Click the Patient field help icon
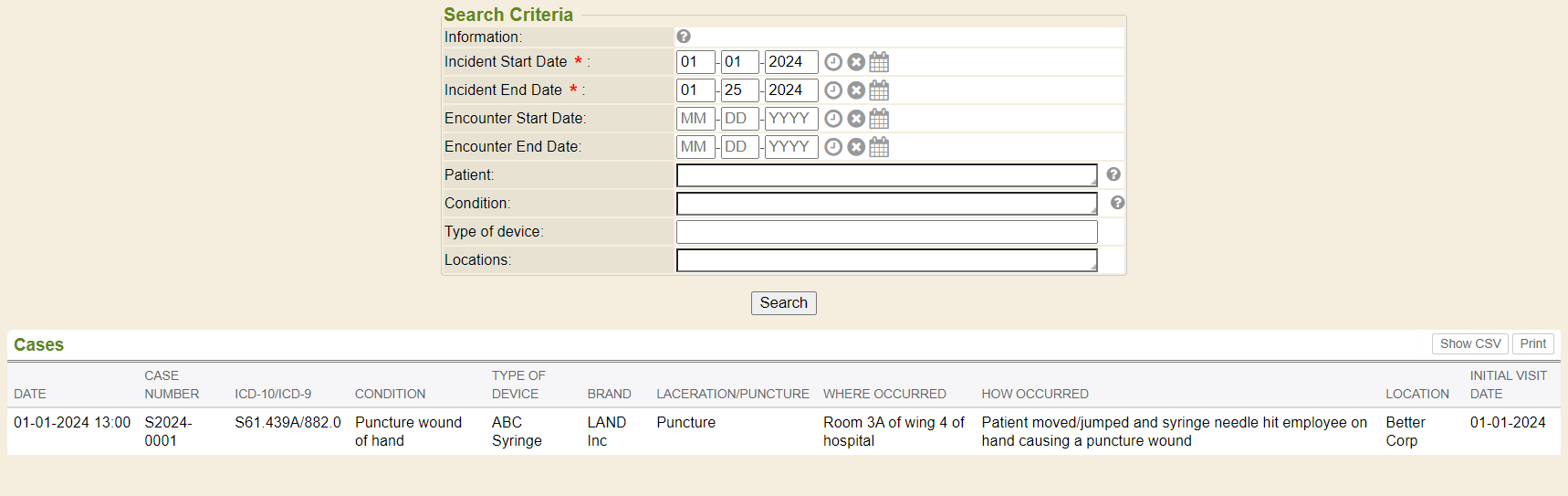This screenshot has height=496, width=1568. click(x=1113, y=174)
